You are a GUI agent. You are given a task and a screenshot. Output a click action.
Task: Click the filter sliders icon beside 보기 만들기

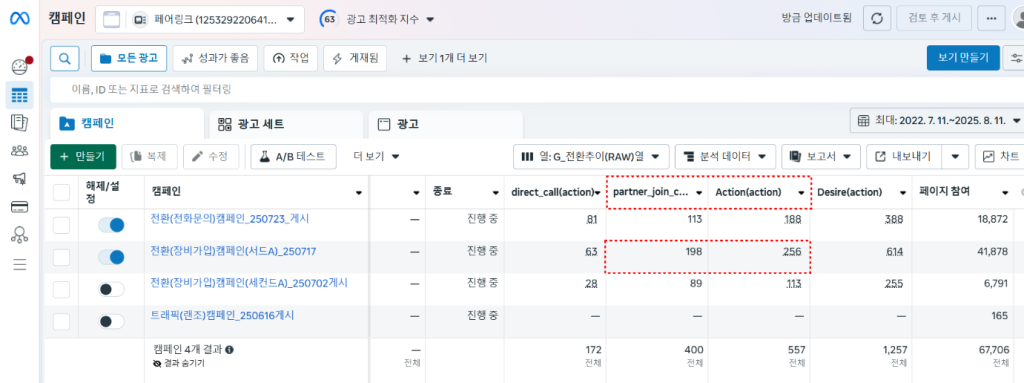1016,58
